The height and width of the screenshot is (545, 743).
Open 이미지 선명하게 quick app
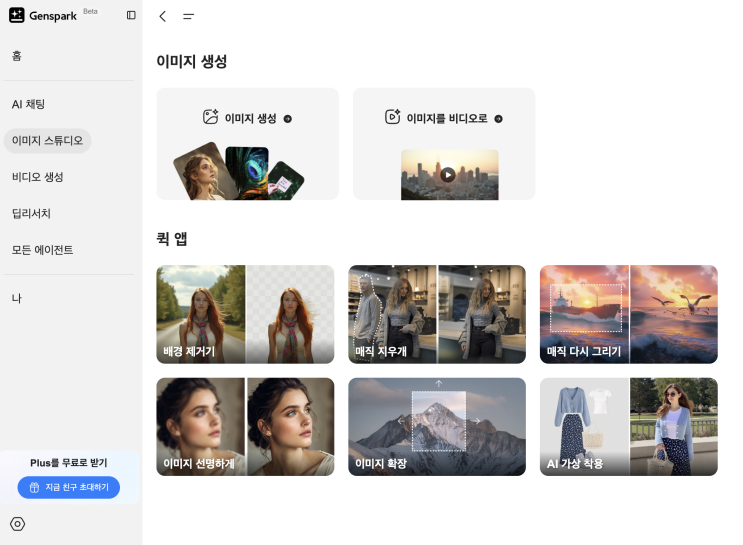pos(245,427)
